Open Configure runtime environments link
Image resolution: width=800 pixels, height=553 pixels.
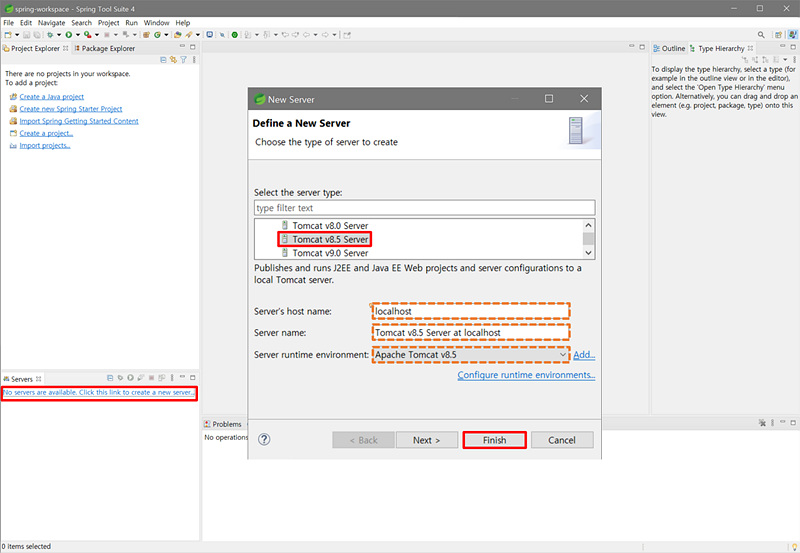coord(526,375)
